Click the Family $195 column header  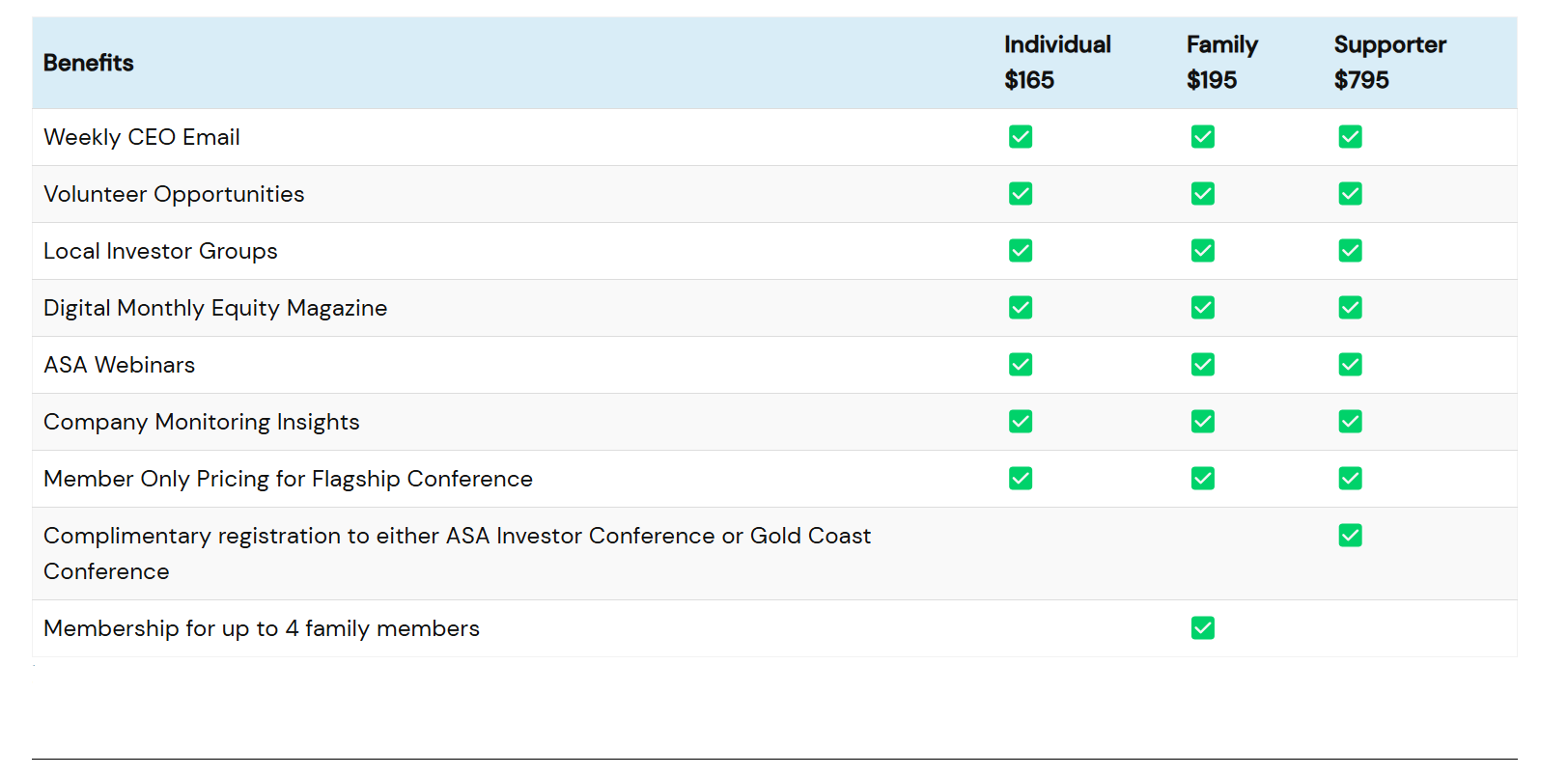[1221, 63]
